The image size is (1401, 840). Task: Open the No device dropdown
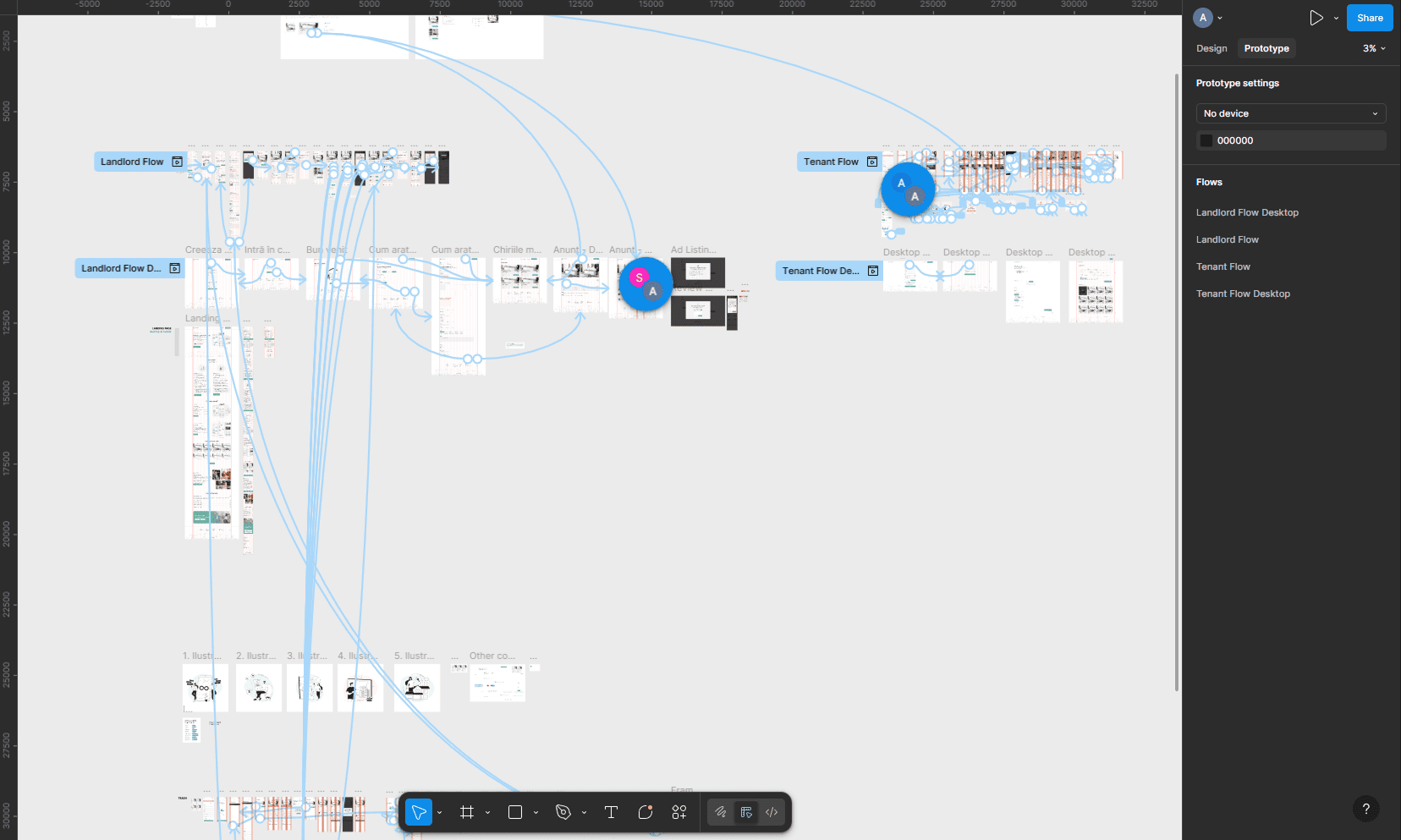point(1290,113)
